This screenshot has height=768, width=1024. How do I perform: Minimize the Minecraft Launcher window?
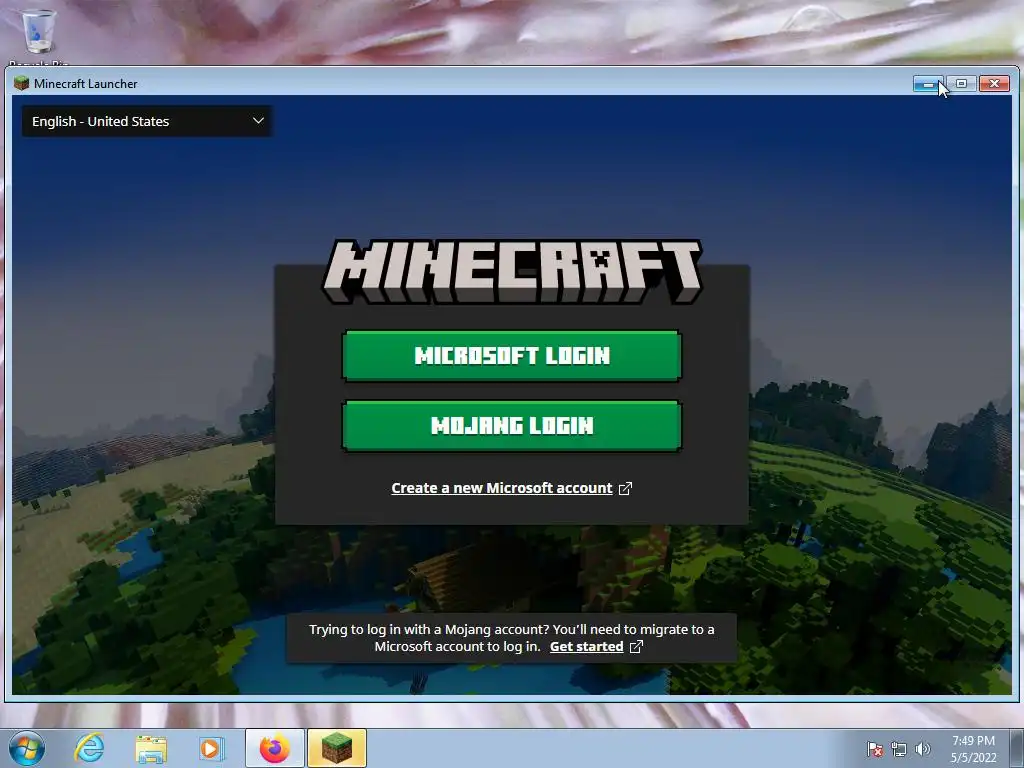[928, 84]
